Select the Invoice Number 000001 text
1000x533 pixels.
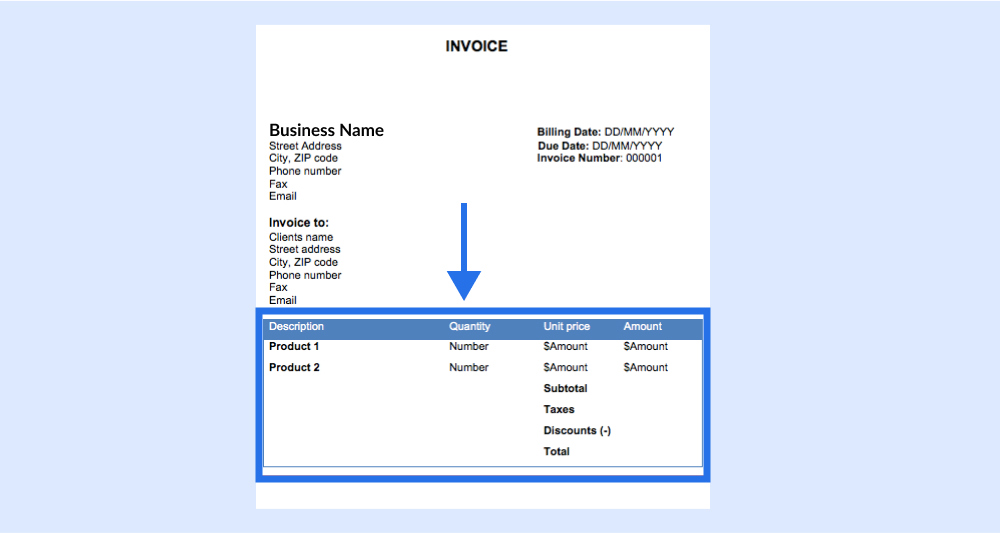[599, 158]
